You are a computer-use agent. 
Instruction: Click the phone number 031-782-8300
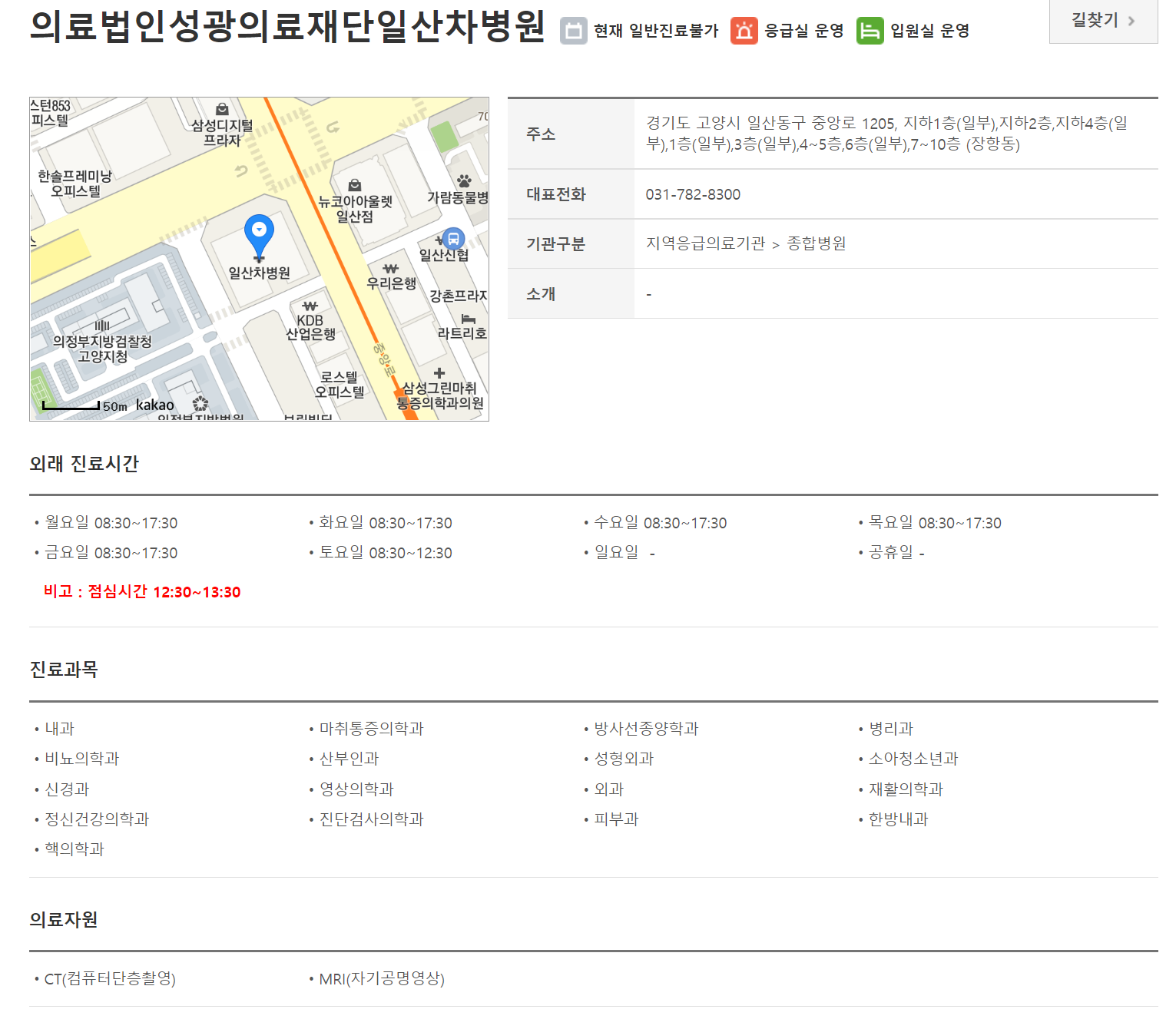(x=693, y=194)
